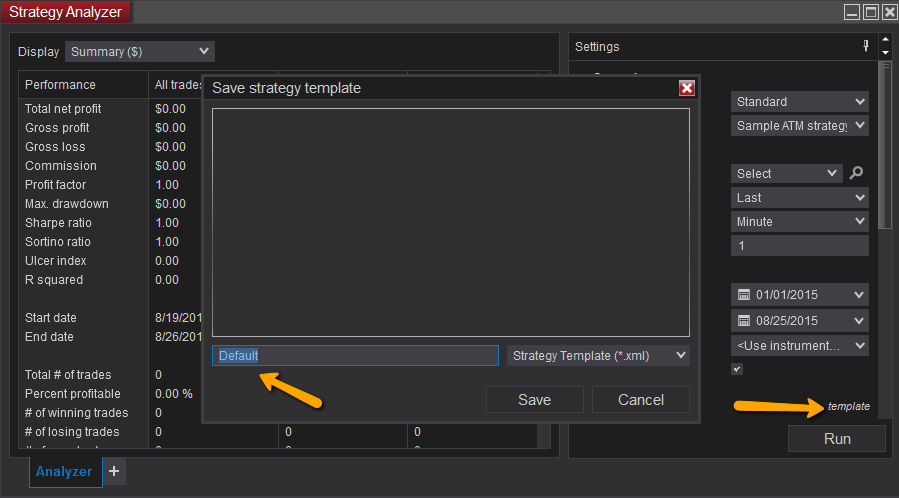The height and width of the screenshot is (498, 899).
Task: Toggle the checkbox below Use instrument dropdown
Action: click(737, 369)
